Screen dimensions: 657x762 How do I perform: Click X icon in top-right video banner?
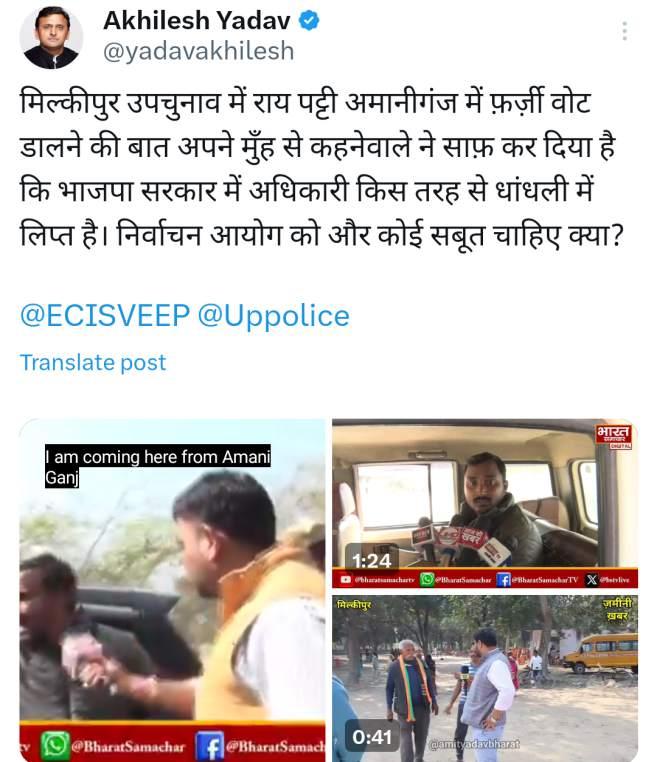point(591,579)
